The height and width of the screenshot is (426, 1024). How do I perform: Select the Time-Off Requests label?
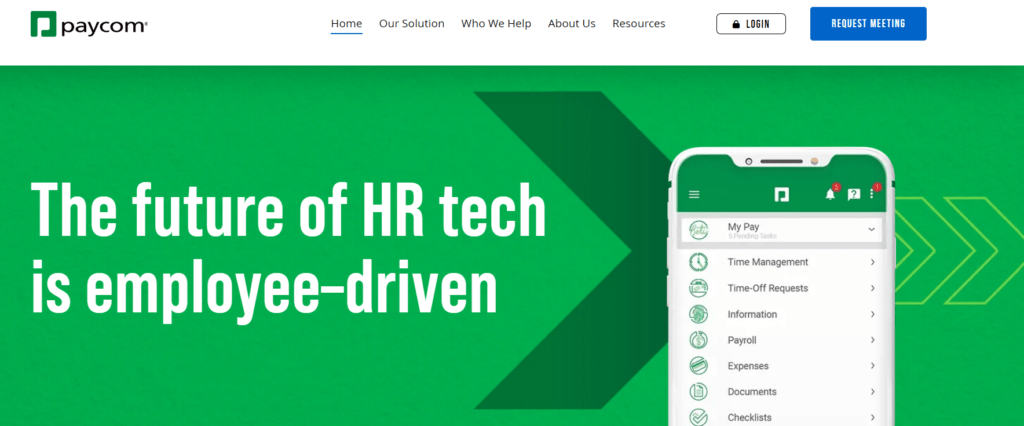[768, 288]
